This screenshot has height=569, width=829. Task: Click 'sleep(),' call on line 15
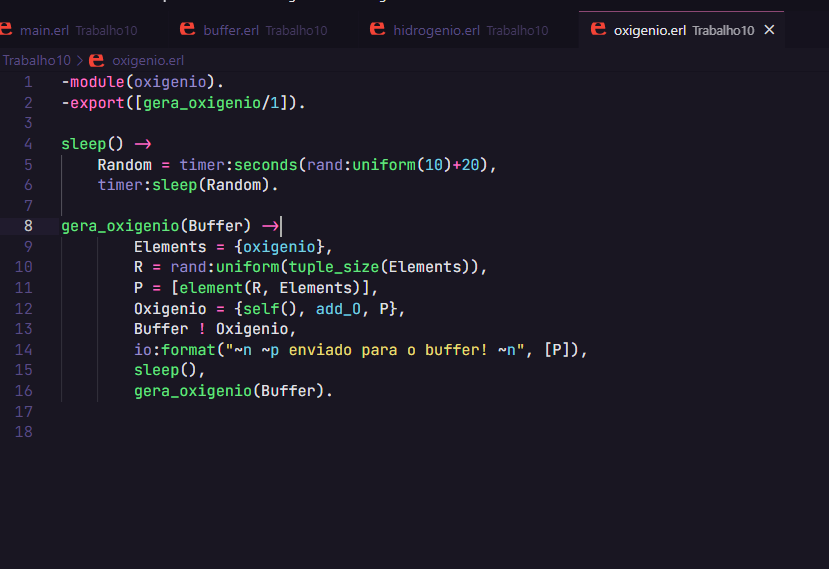pyautogui.click(x=169, y=370)
